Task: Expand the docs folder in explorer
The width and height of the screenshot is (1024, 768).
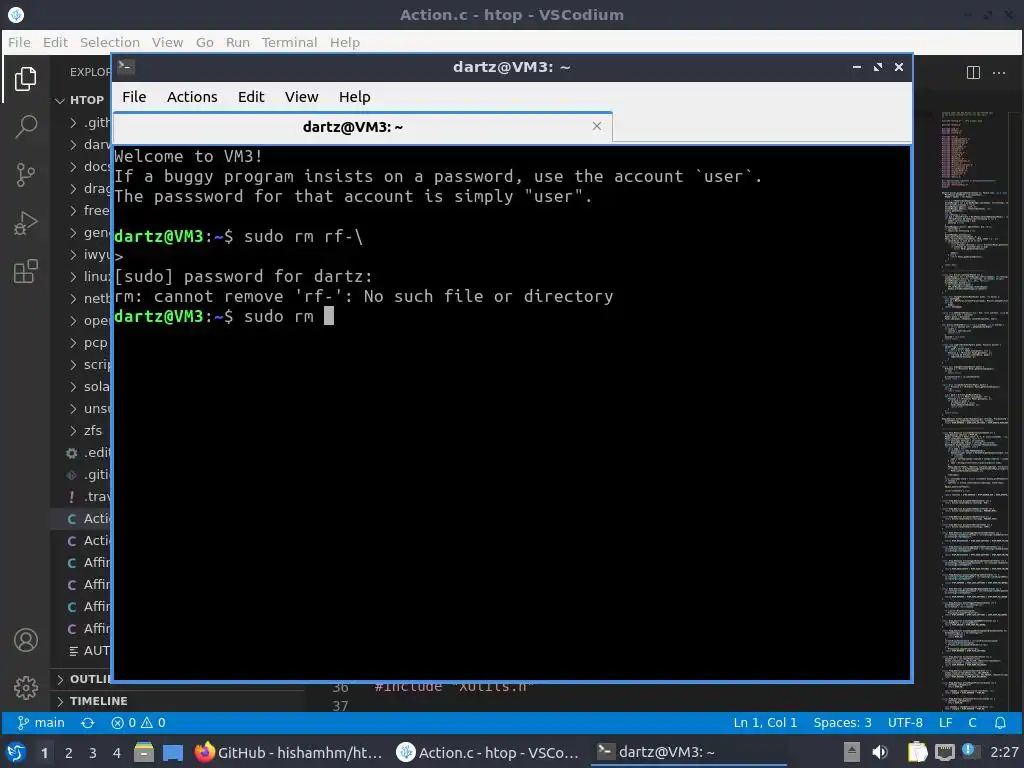Action: click(90, 167)
